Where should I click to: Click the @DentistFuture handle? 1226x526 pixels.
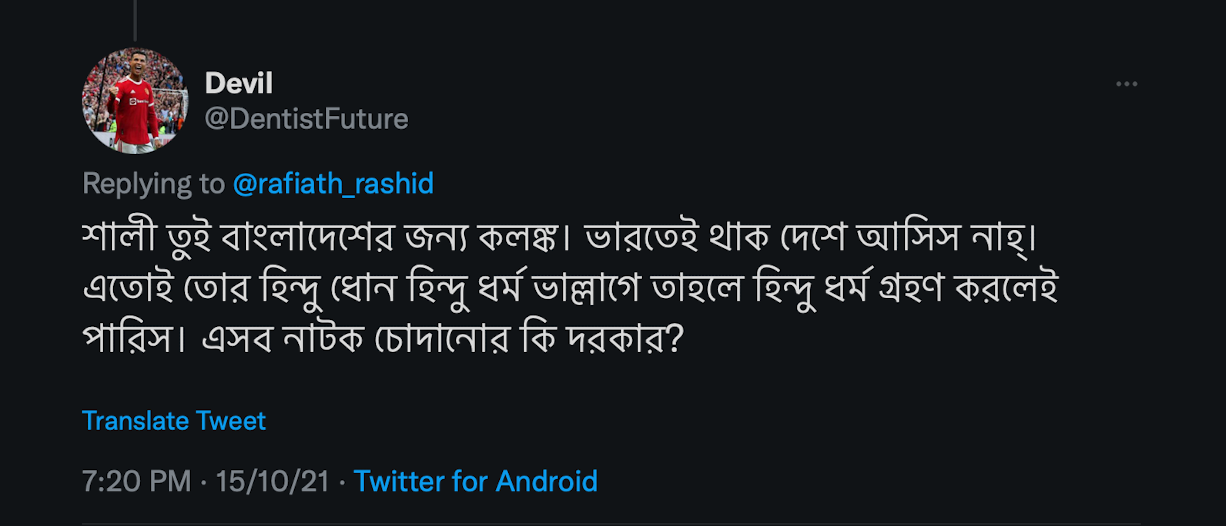(x=306, y=119)
